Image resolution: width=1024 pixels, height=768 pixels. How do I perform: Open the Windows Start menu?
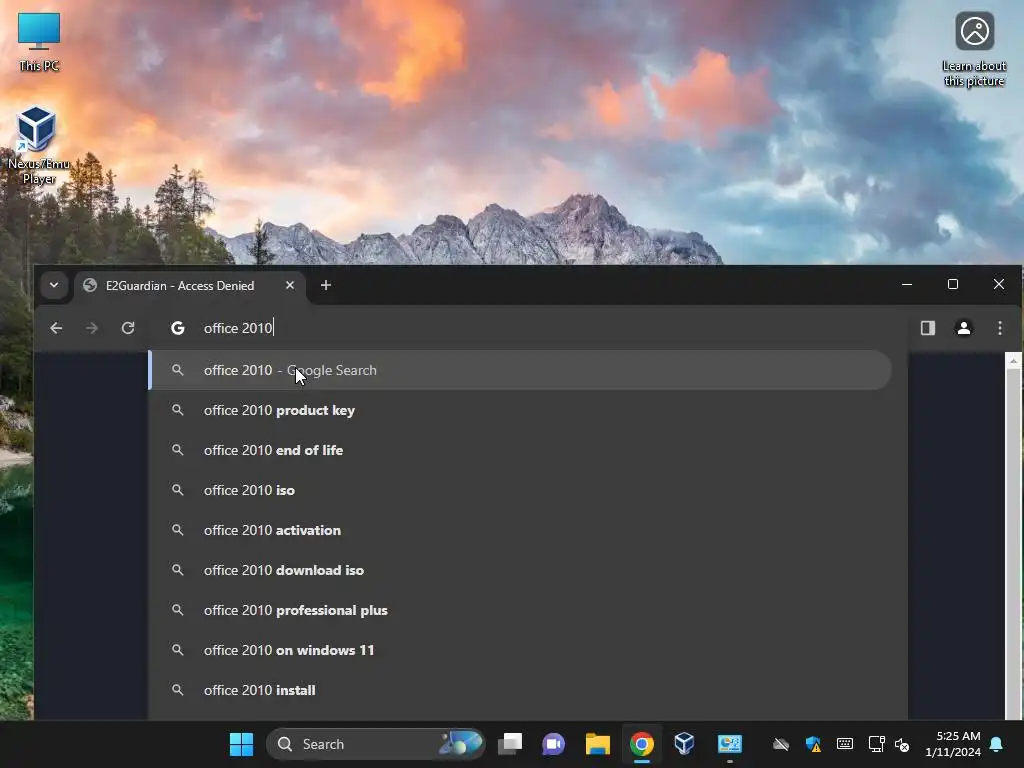point(242,744)
